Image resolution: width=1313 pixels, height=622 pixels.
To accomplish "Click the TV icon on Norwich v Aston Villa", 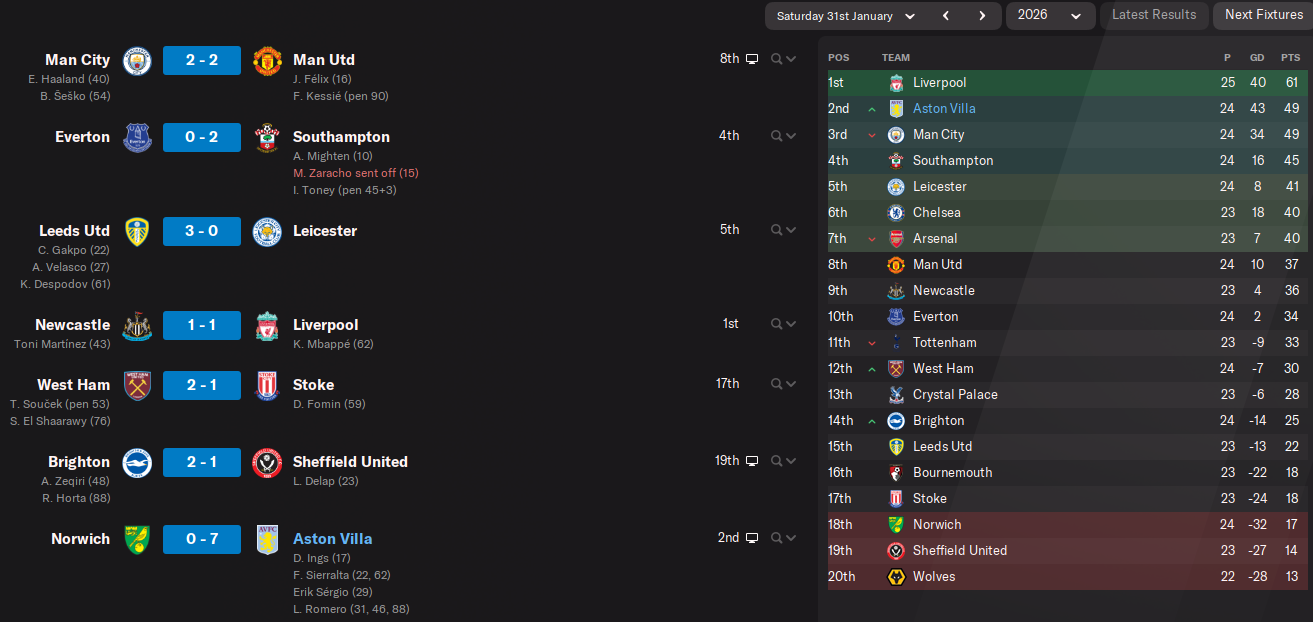I will [752, 538].
